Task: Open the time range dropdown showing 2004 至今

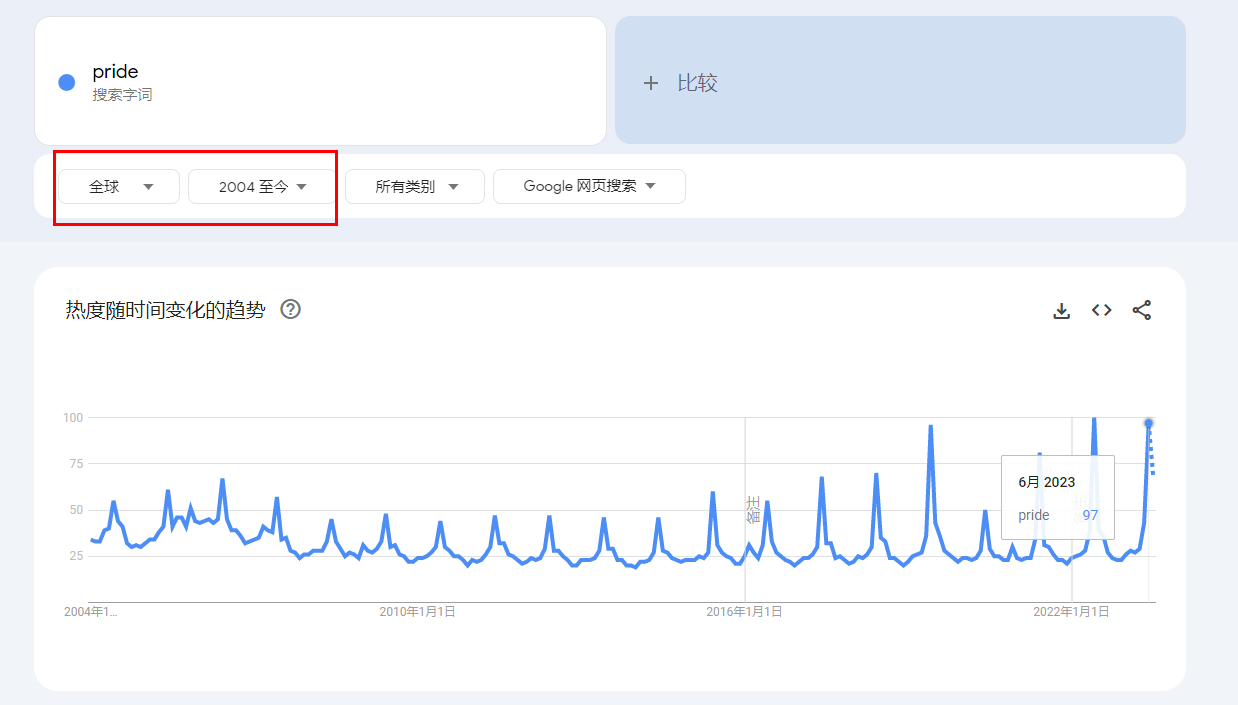Action: click(x=261, y=186)
